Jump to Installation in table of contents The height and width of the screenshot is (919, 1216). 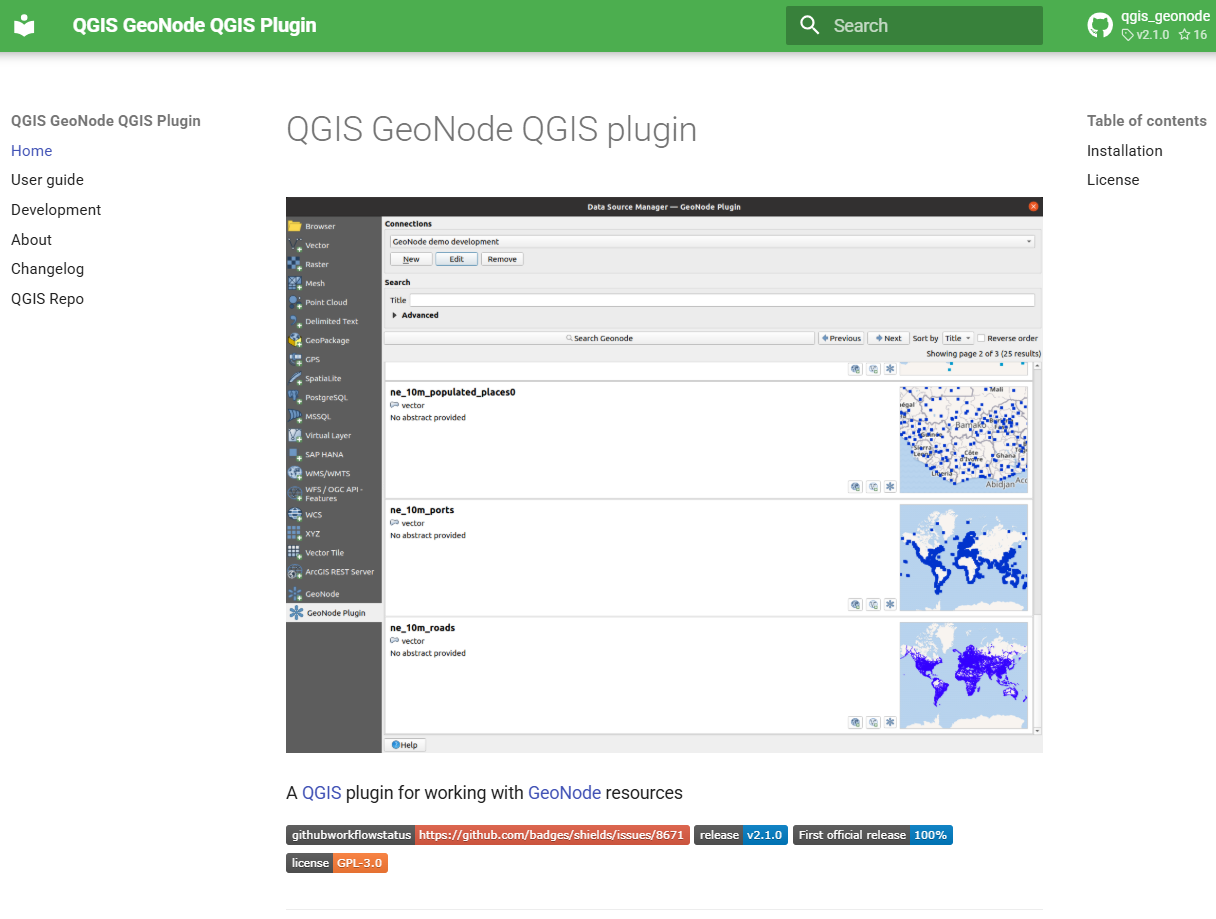click(1125, 151)
